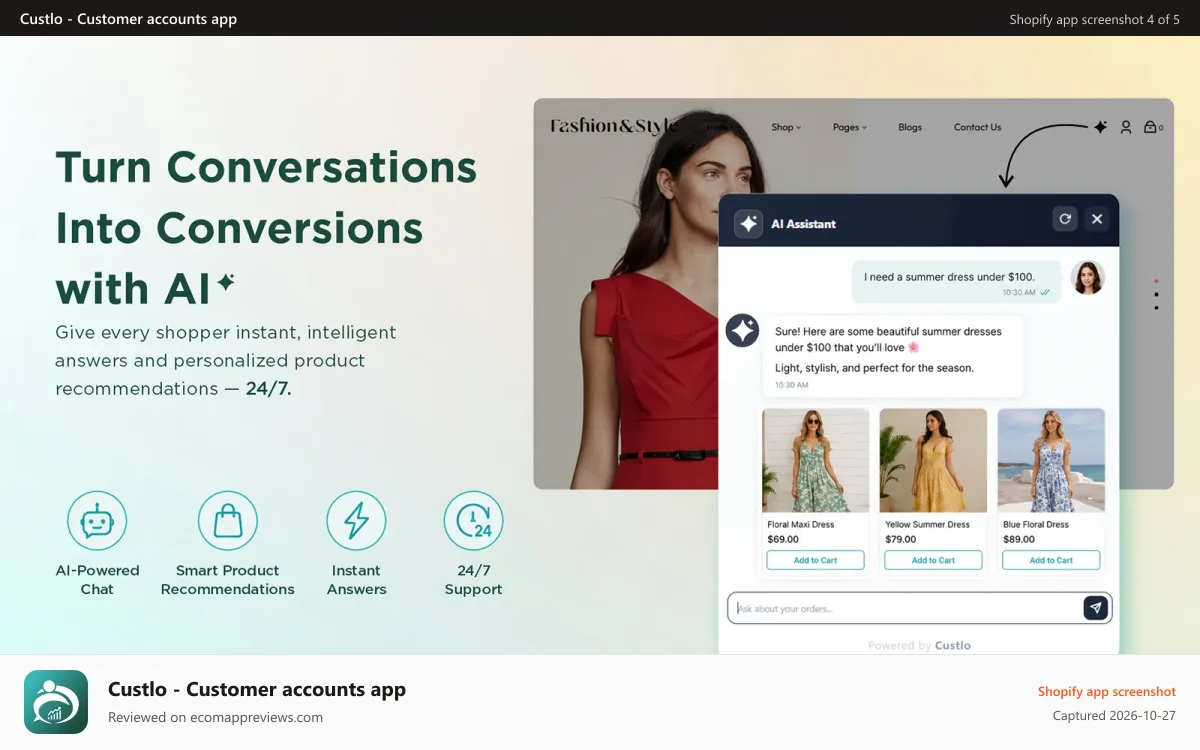Expand the Pages dropdown menu
Image resolution: width=1200 pixels, height=750 pixels.
850,127
